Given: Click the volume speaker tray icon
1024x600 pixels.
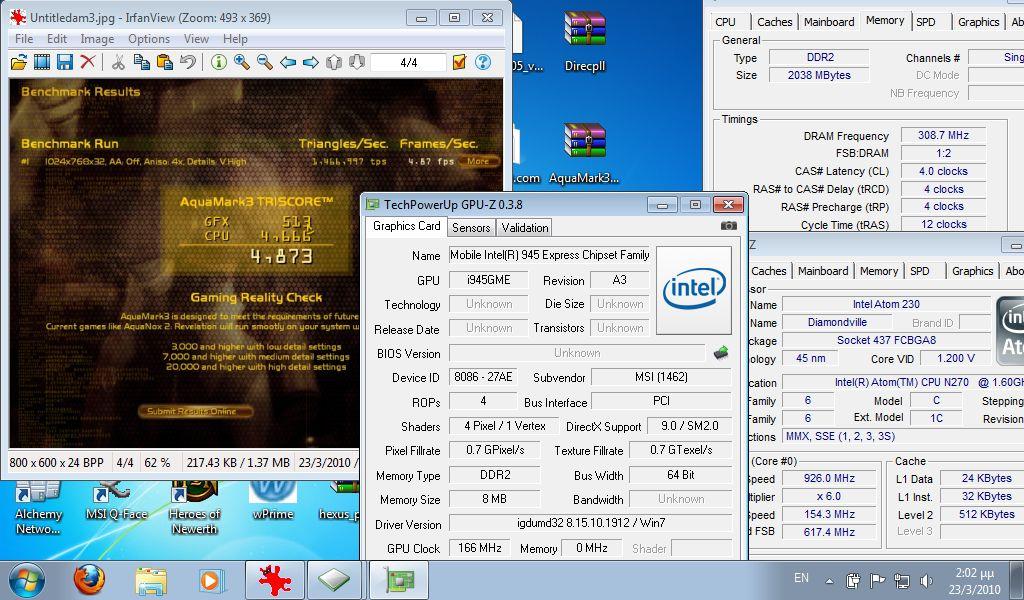Looking at the screenshot, I should 926,580.
